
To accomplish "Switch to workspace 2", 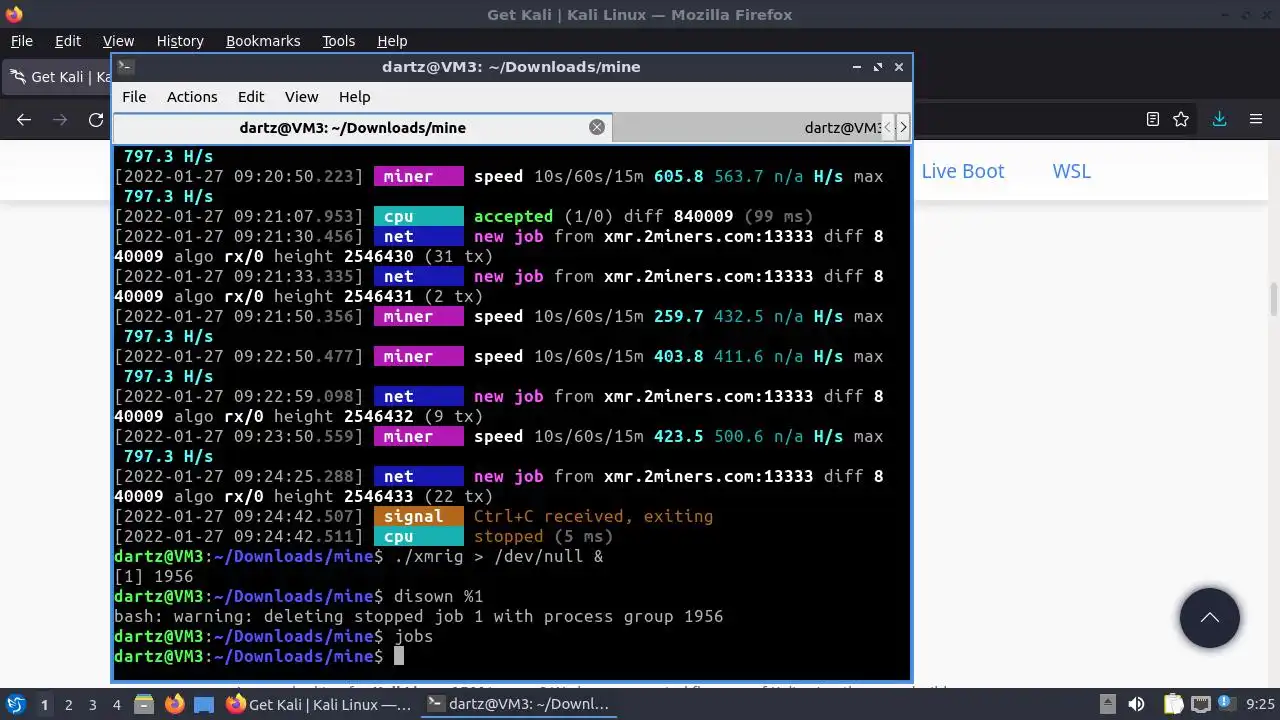I will pos(68,705).
